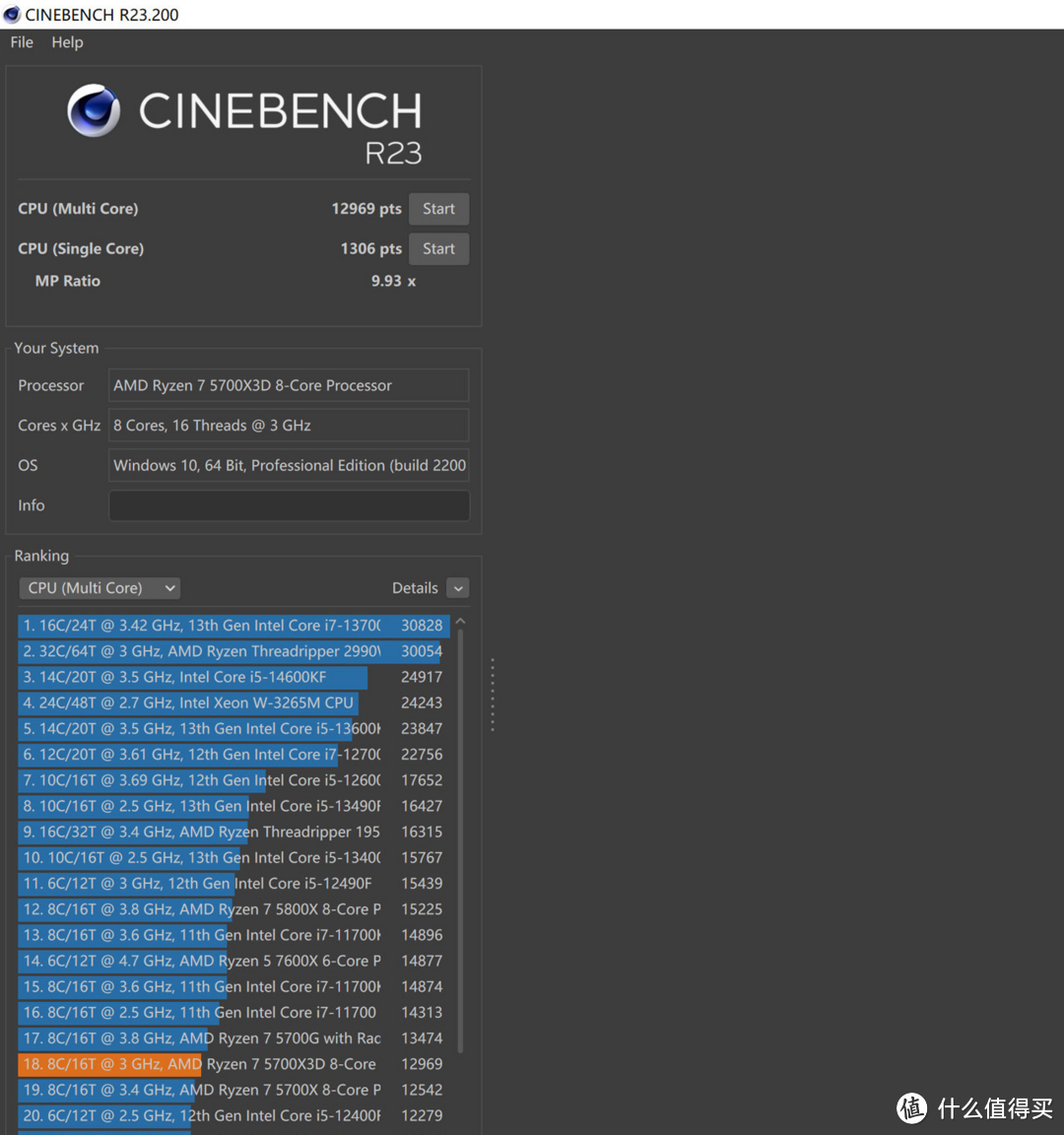
Task: Select rank 5 Core i5-13600 entry
Action: point(233,729)
